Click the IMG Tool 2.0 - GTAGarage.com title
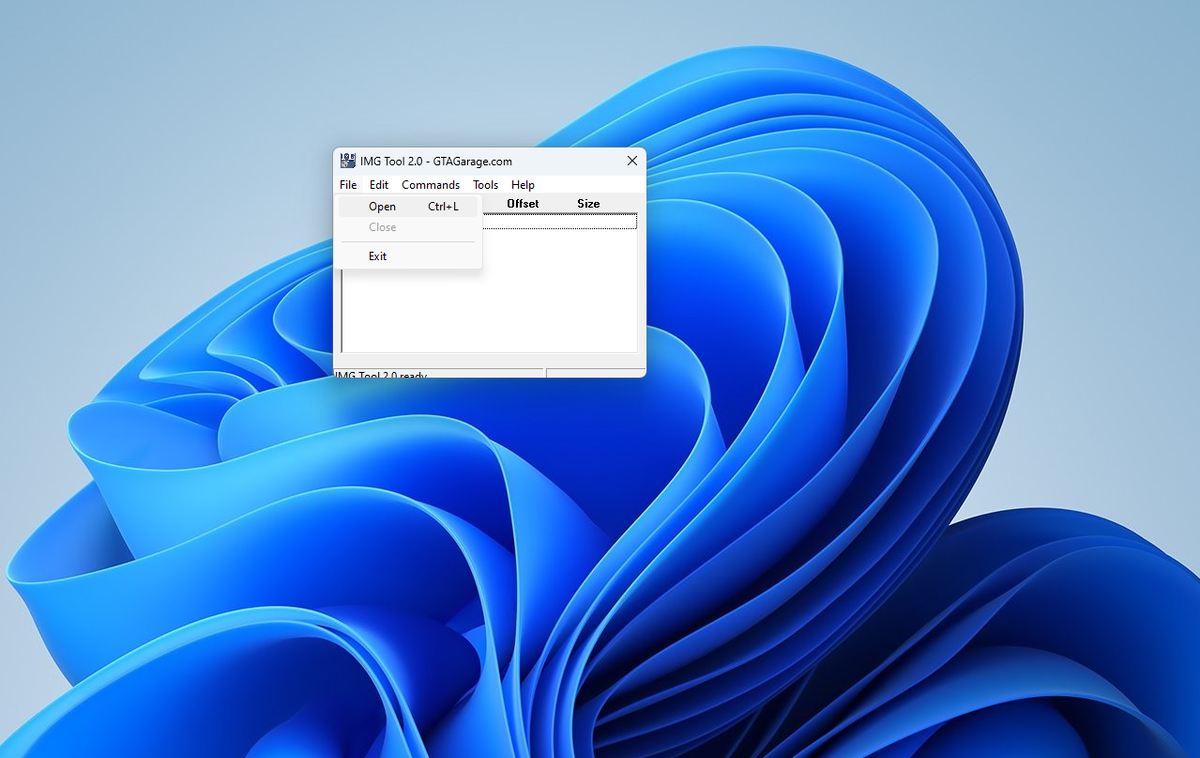Image resolution: width=1200 pixels, height=758 pixels. point(436,161)
